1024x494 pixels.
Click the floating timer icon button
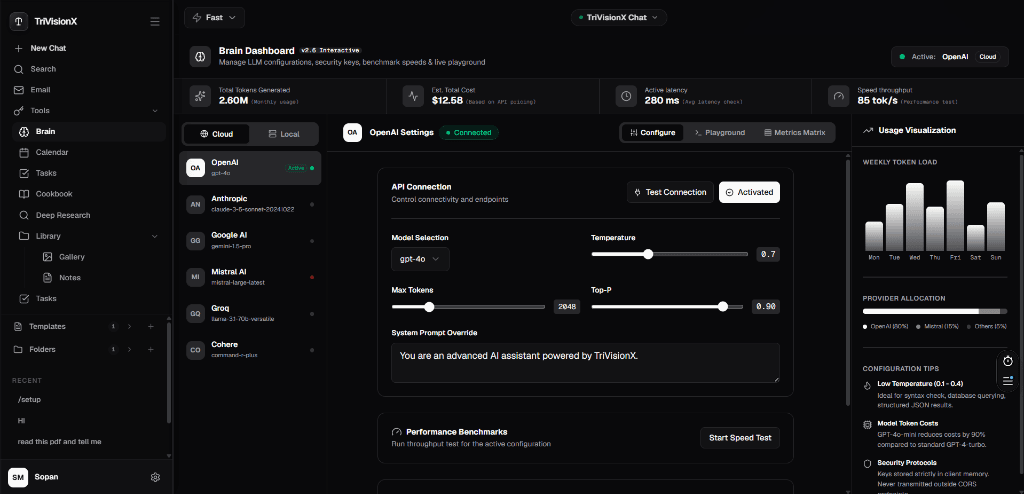1008,361
